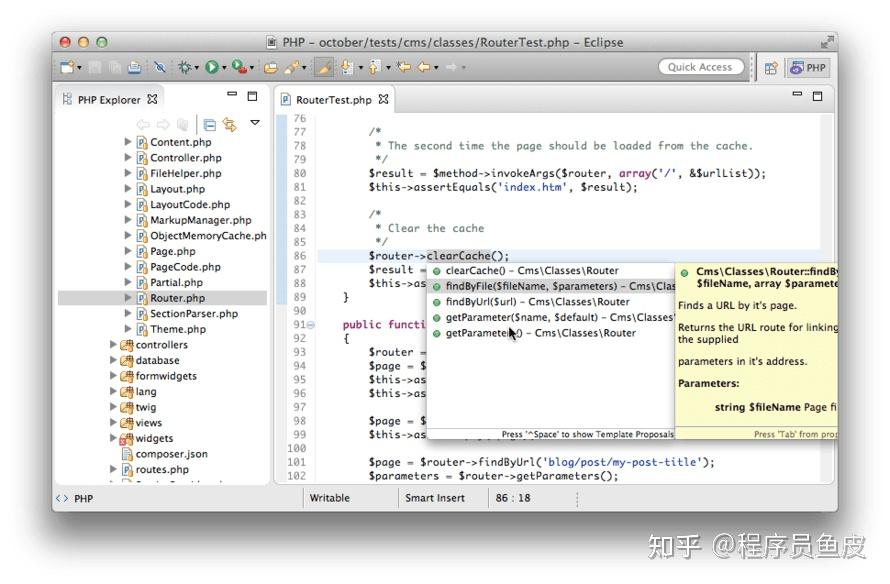
Task: Choose getParameter($name, $default) proposal
Action: coord(553,317)
